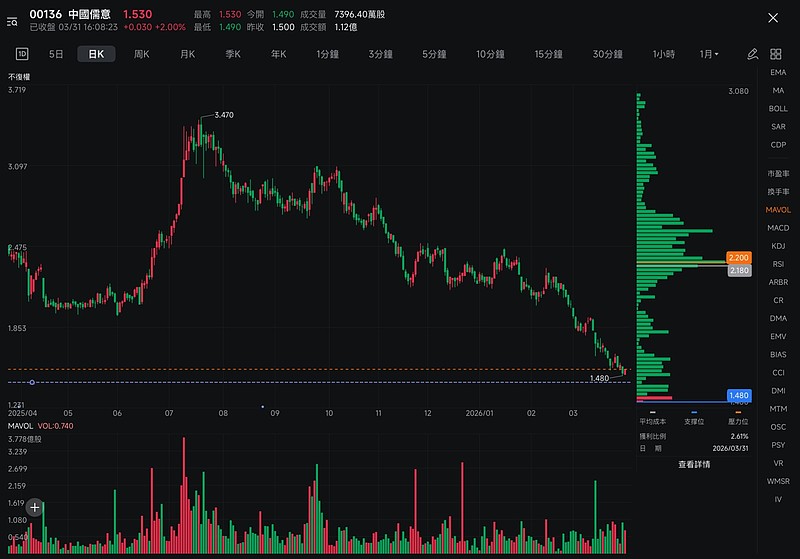Show the DMI indicator

(778, 391)
